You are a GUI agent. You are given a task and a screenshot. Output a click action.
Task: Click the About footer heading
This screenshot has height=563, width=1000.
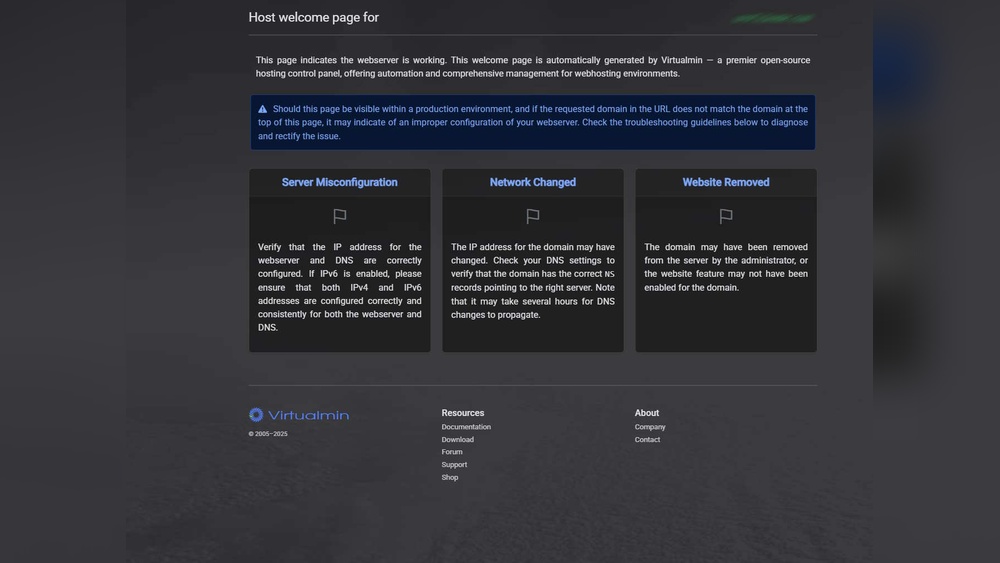(x=647, y=413)
